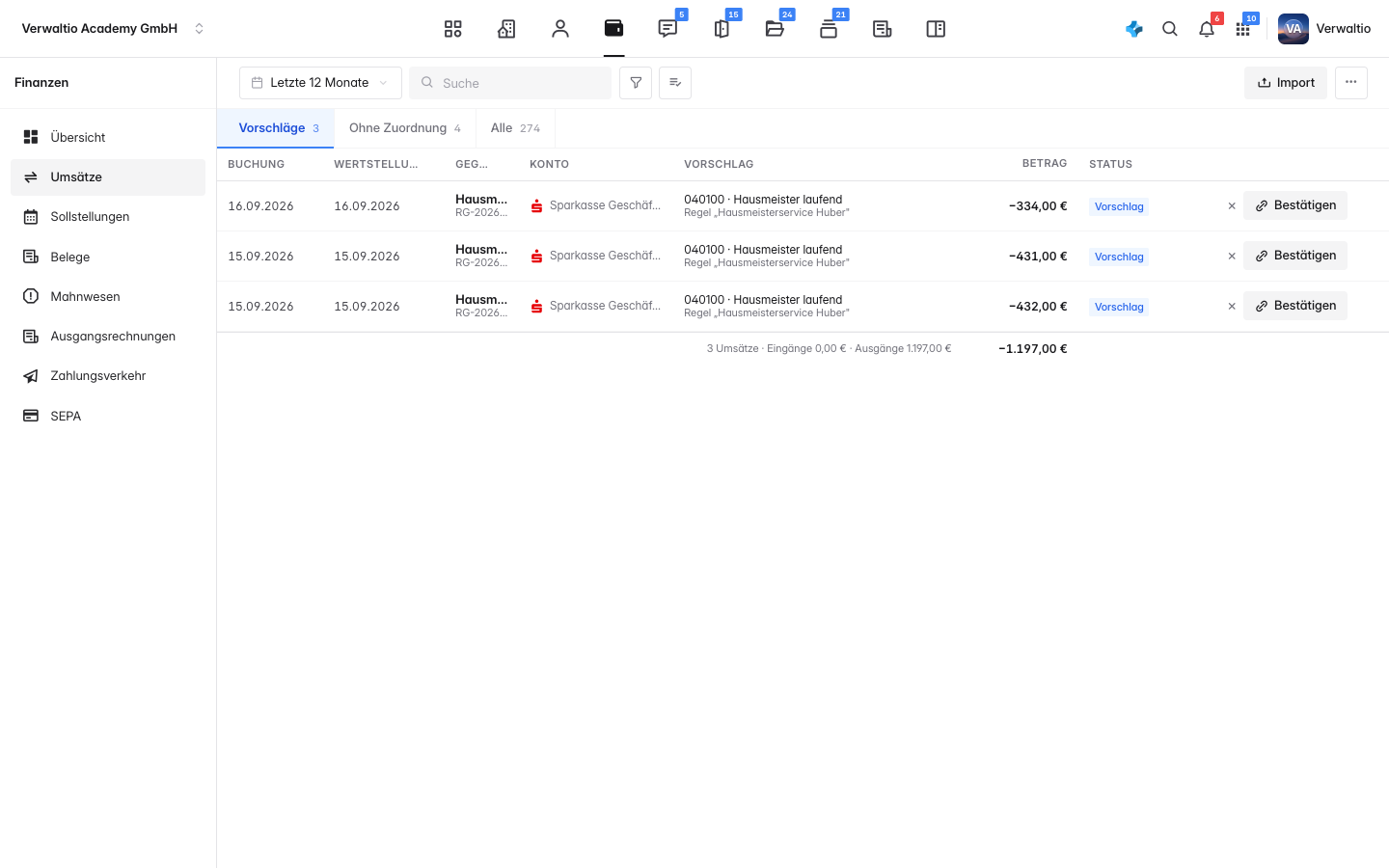1389x868 pixels.
Task: Confirm the −334,00 € suggestion with Bestätigen
Action: click(x=1295, y=205)
